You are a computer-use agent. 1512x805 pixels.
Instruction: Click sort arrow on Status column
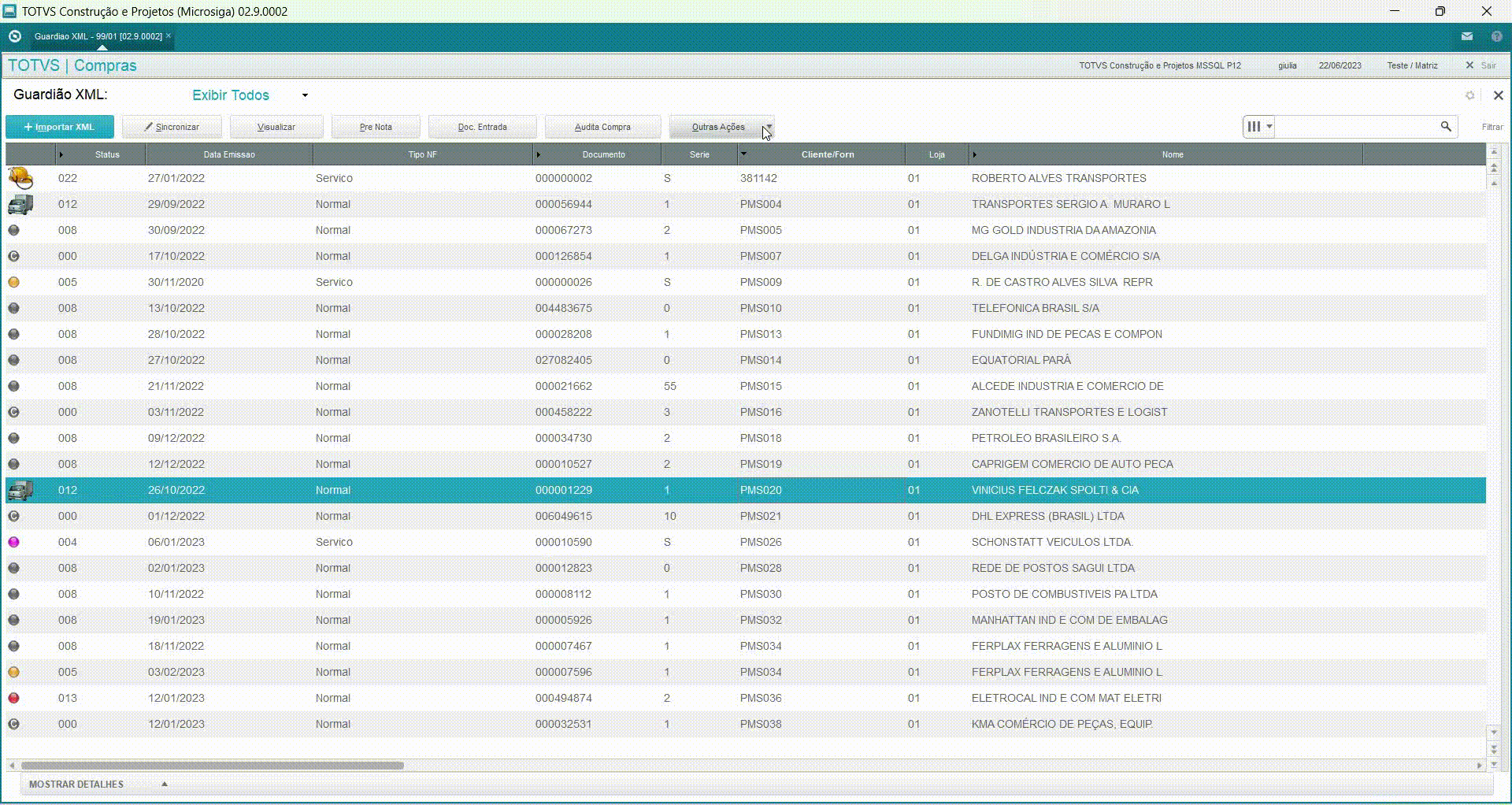[x=61, y=154]
